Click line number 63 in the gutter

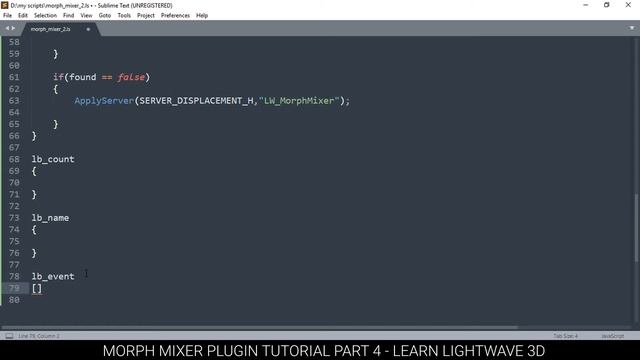click(x=14, y=101)
